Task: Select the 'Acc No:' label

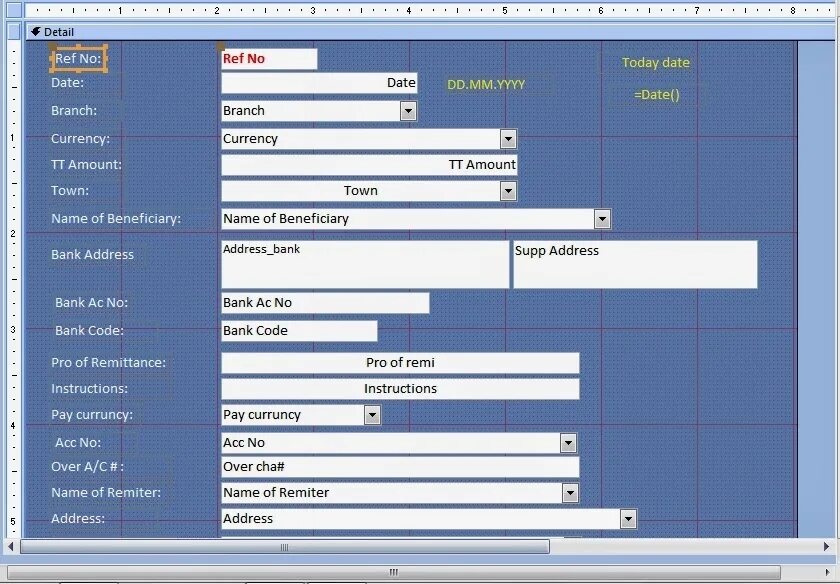Action: (78, 443)
